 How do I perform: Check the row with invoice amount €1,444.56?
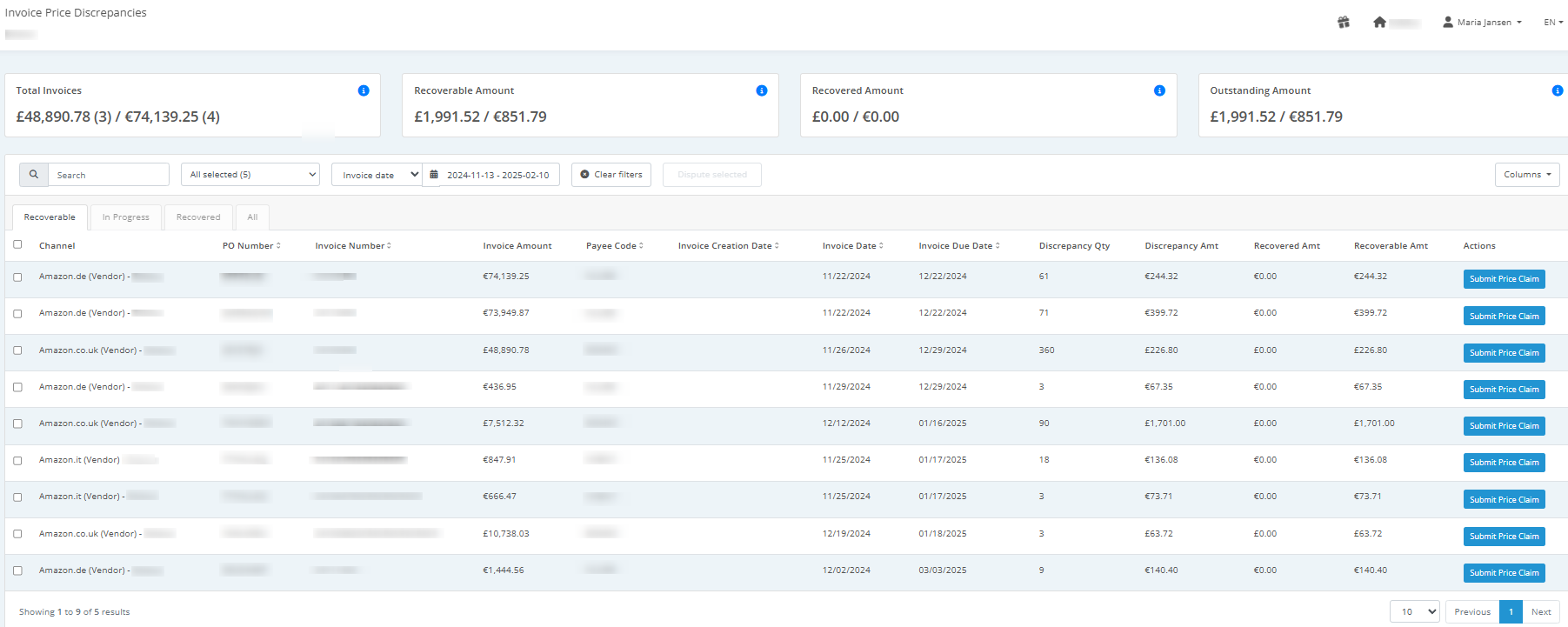[17, 570]
